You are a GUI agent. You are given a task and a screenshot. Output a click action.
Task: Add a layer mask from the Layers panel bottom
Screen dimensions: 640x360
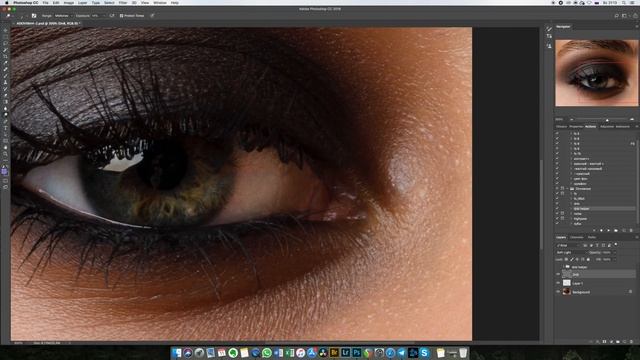click(605, 342)
